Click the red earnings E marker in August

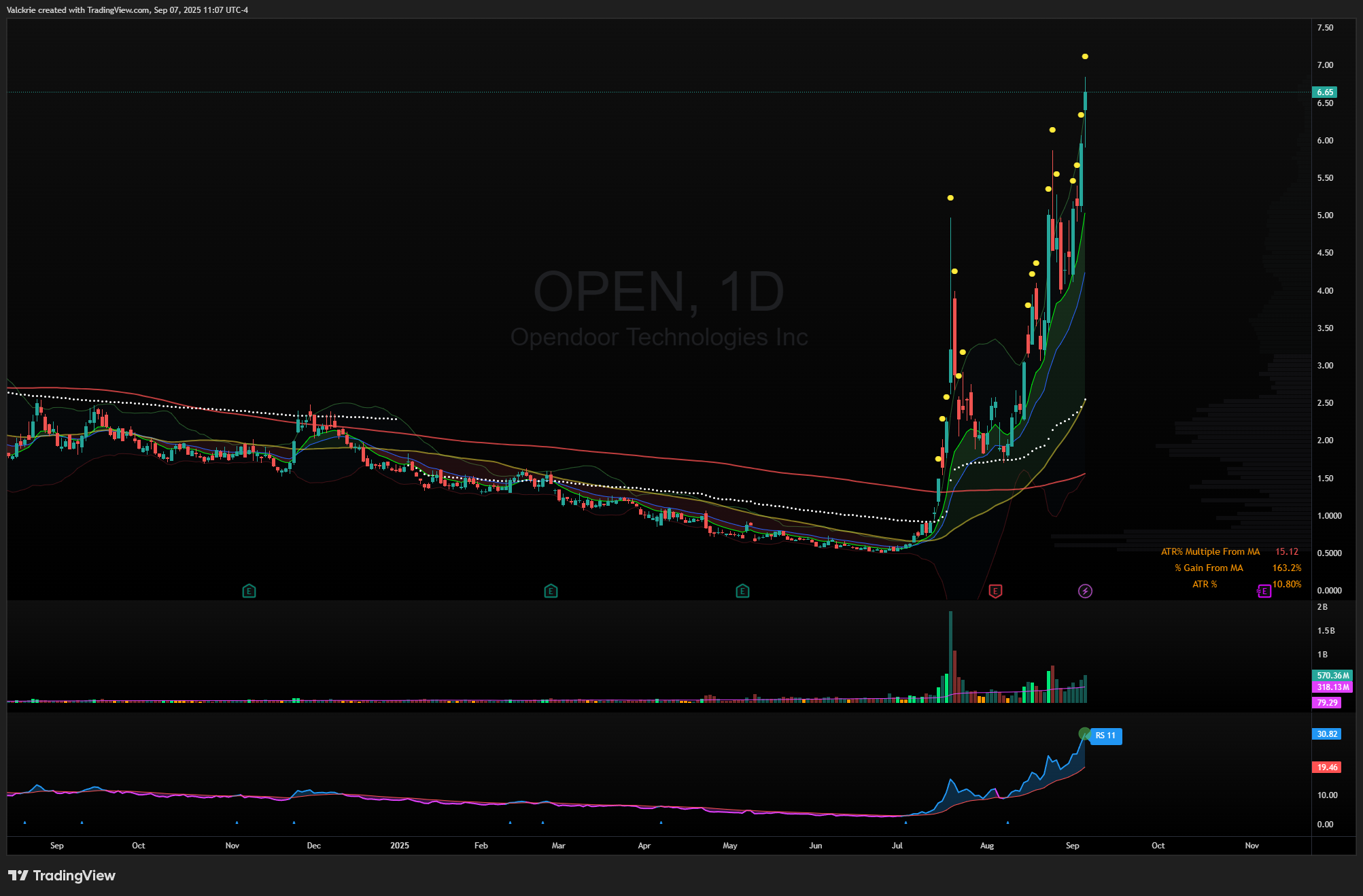point(995,591)
